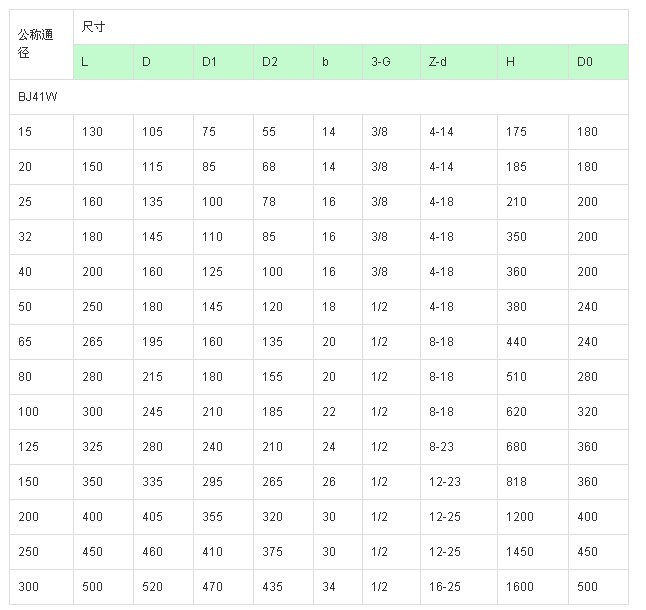Select the b value 34
The height and width of the screenshot is (610, 646).
pyautogui.click(x=328, y=587)
